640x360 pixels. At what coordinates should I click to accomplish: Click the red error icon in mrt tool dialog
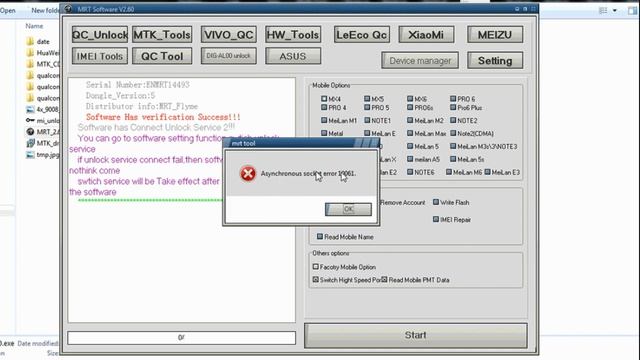(248, 173)
